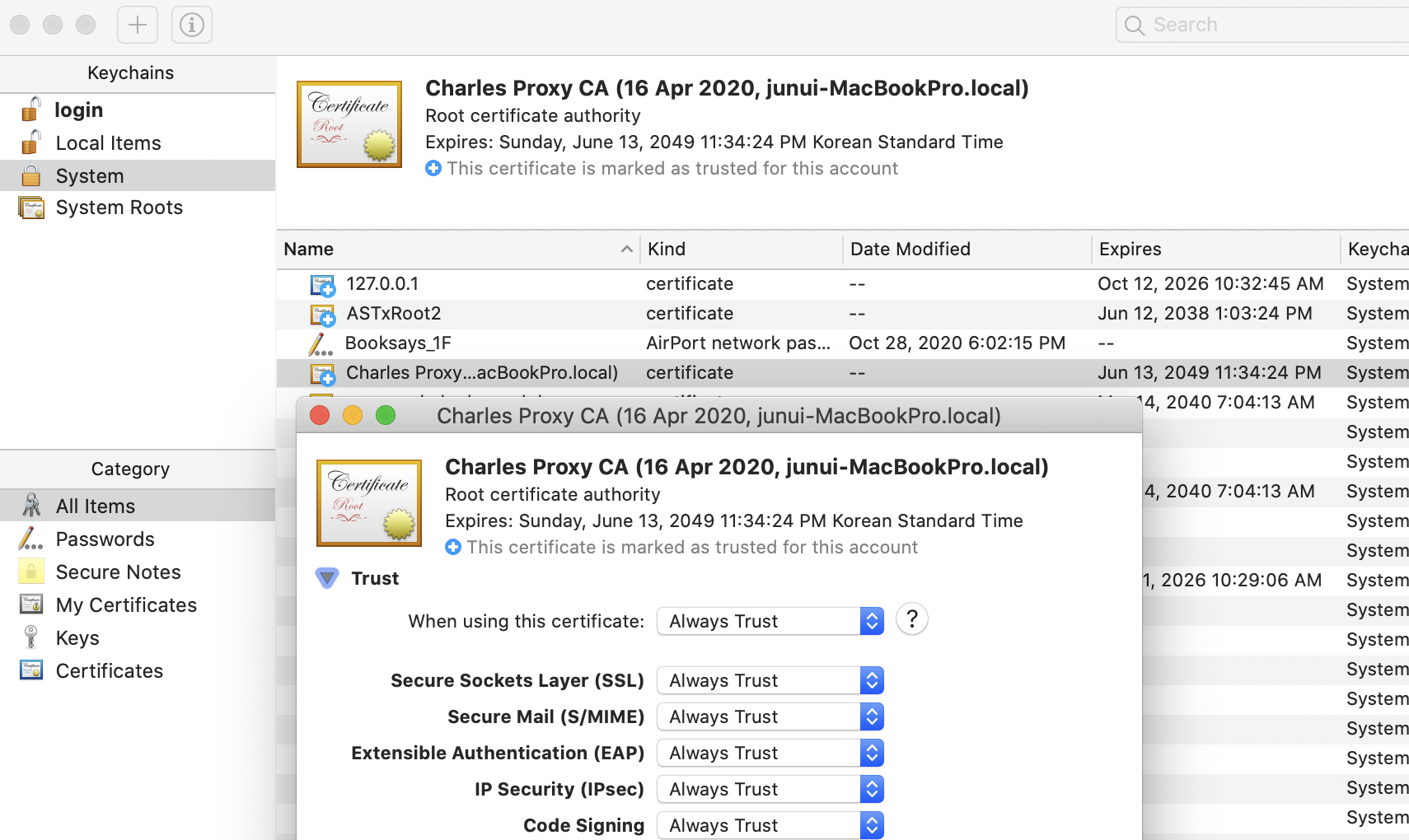1409x840 pixels.
Task: Select the login keychain
Action: coord(79,110)
